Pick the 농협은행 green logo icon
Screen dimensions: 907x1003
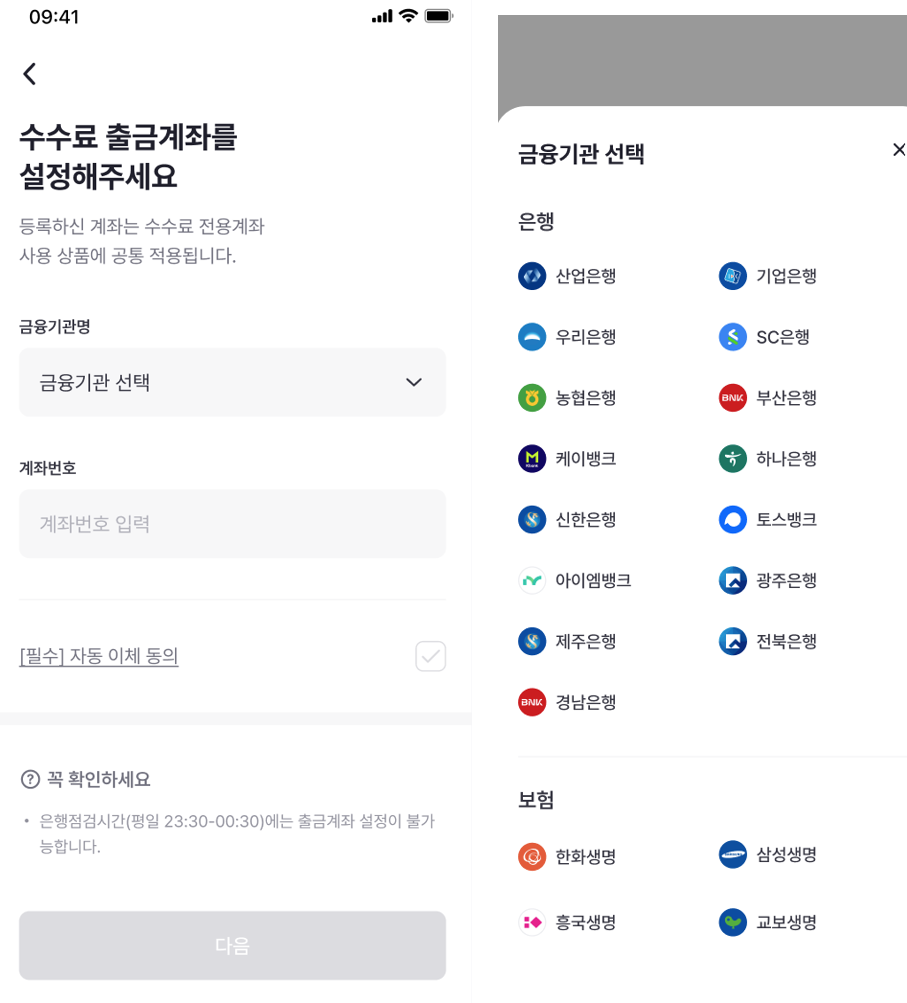click(532, 398)
